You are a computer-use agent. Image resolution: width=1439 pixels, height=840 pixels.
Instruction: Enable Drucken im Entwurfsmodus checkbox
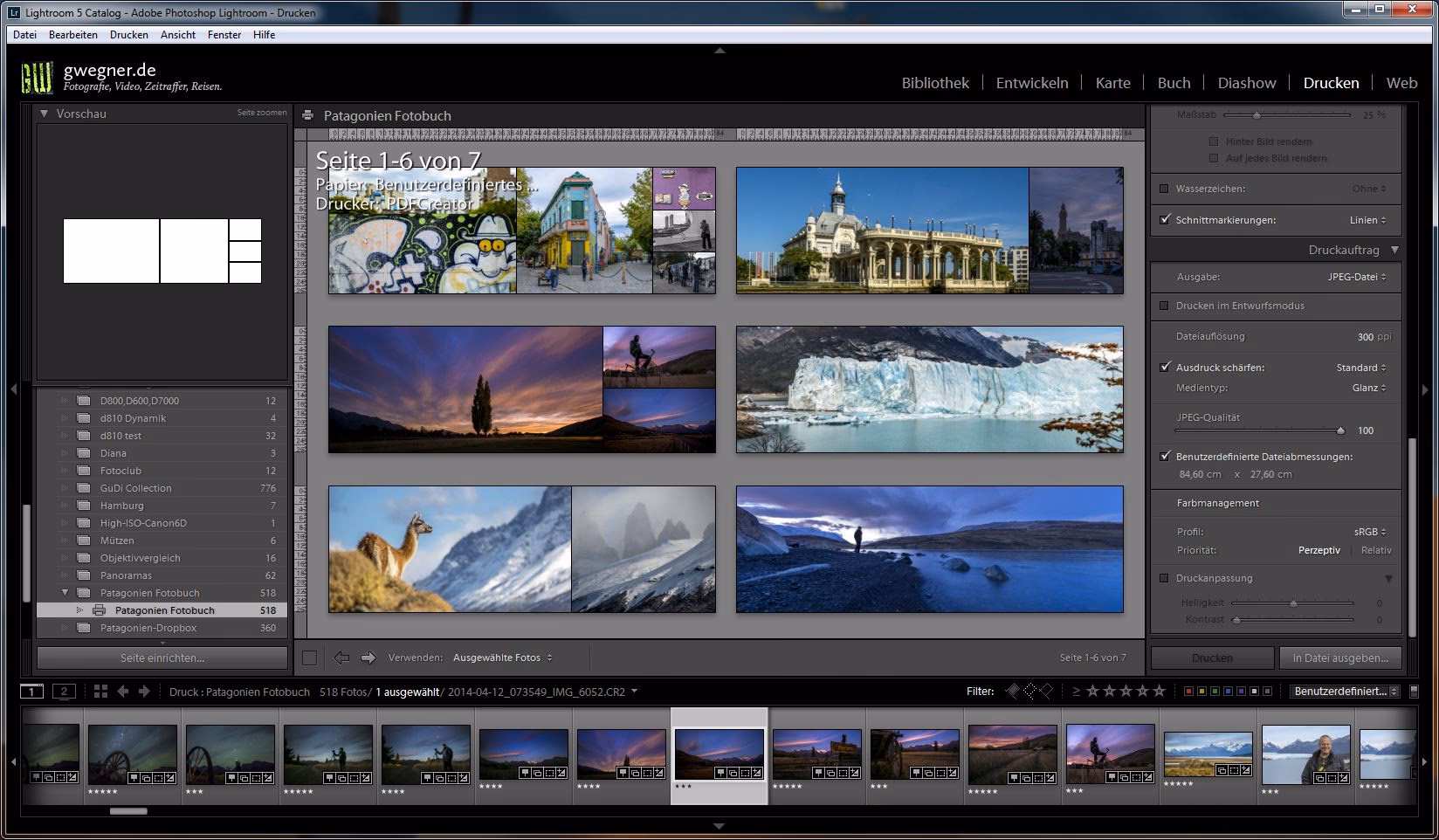pos(1164,306)
